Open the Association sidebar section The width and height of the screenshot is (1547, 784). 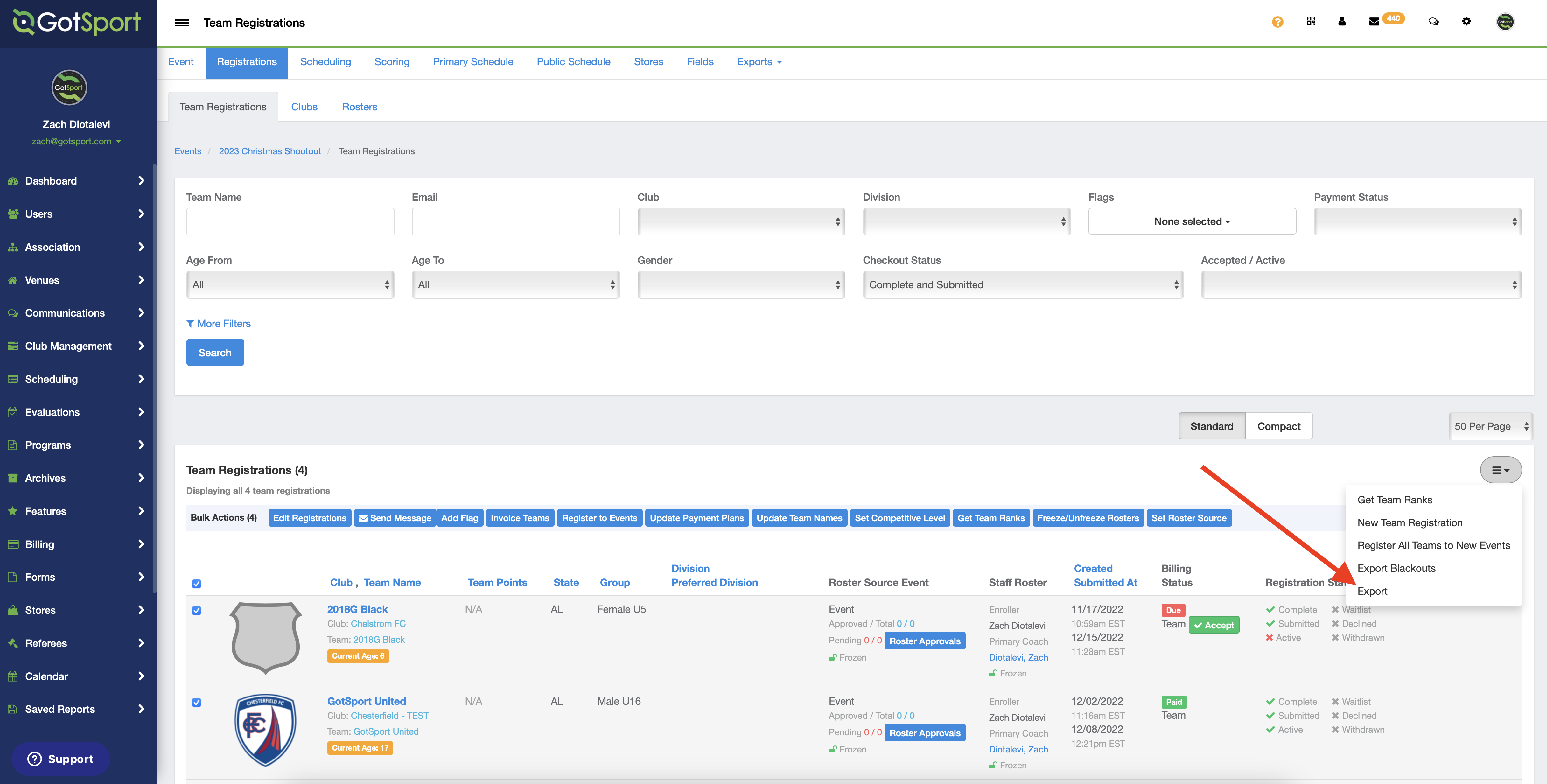77,247
